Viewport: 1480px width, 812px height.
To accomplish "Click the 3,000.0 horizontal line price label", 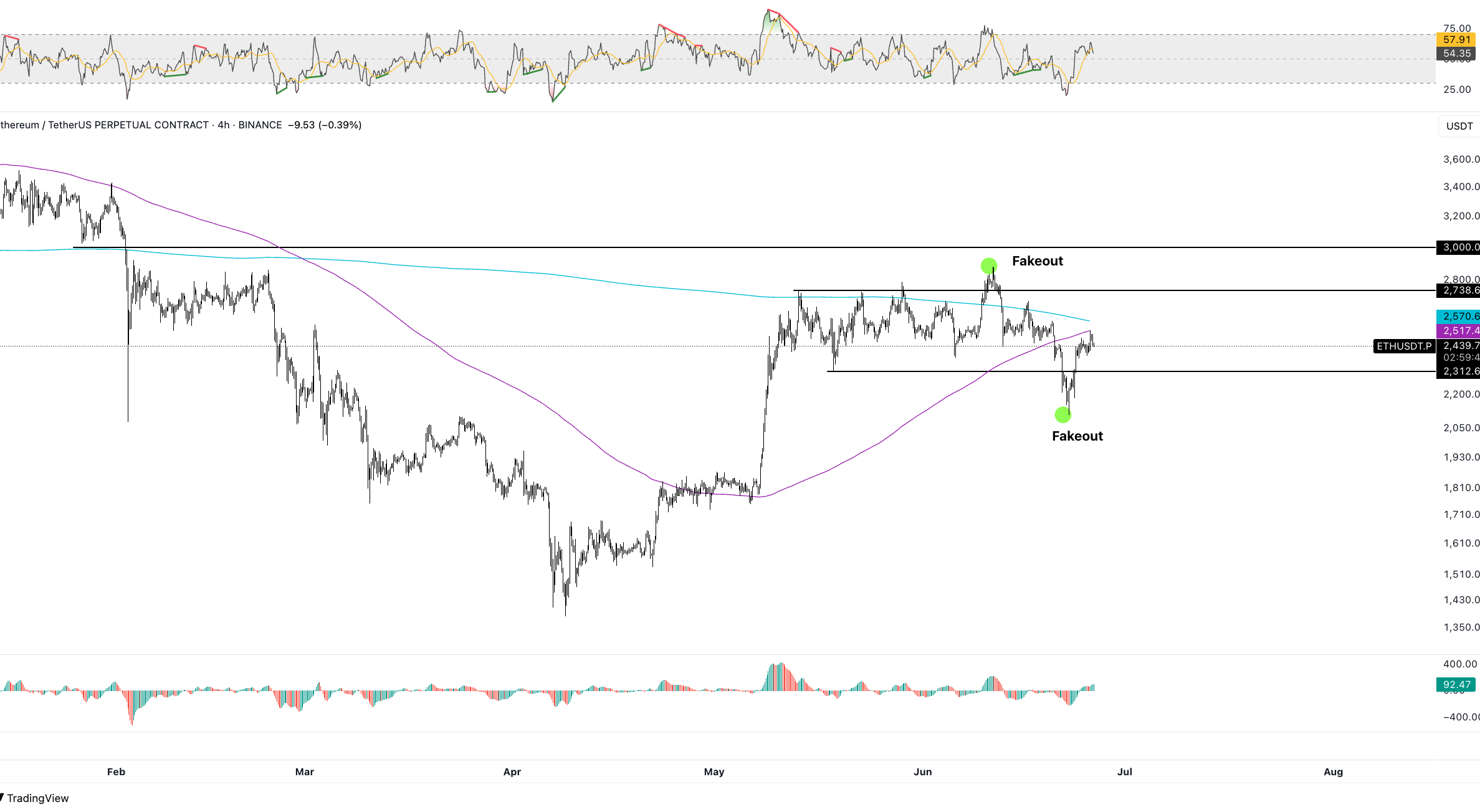I will tap(1458, 247).
